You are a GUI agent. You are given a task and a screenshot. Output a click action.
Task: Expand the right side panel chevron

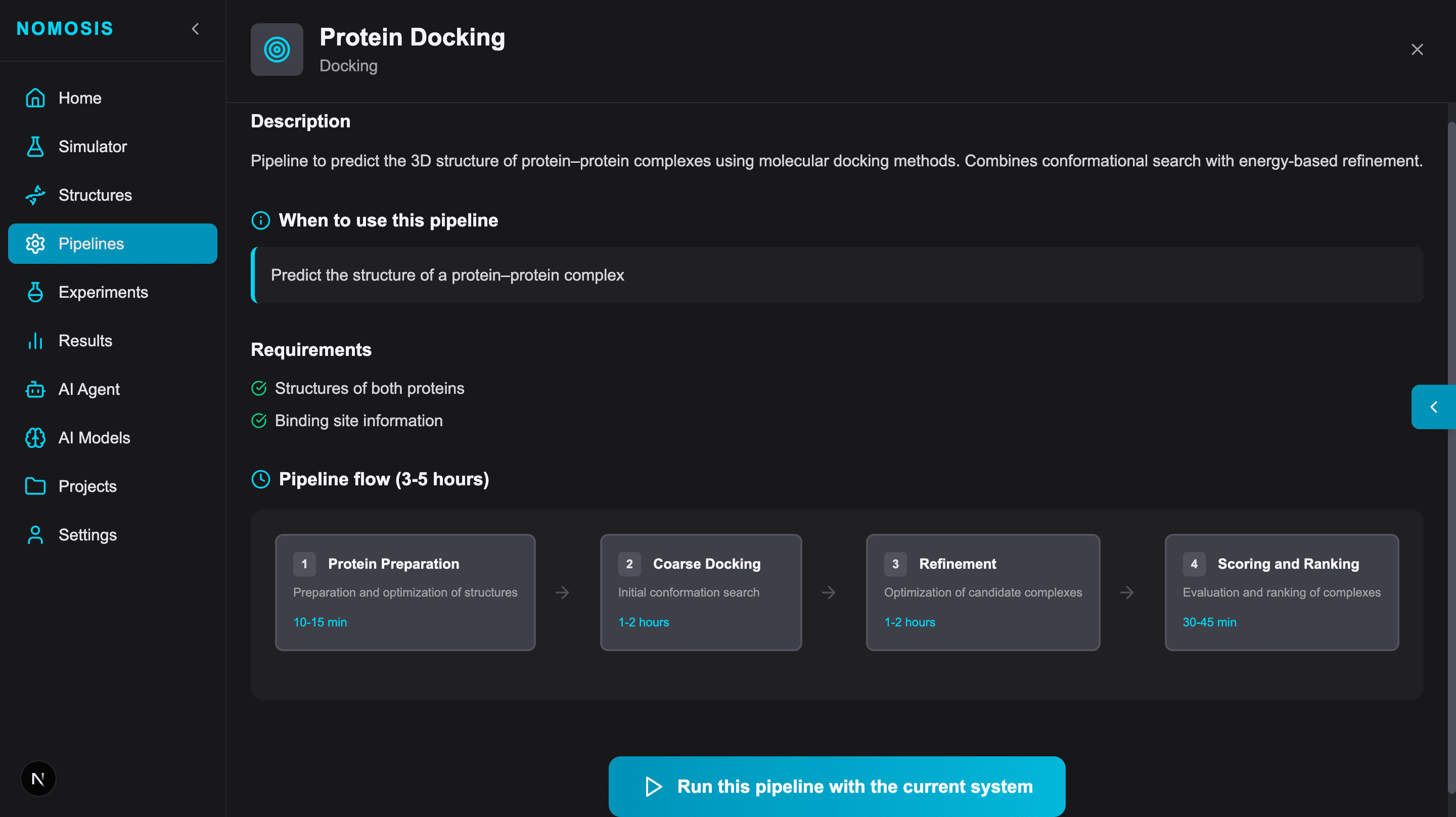tap(1433, 407)
